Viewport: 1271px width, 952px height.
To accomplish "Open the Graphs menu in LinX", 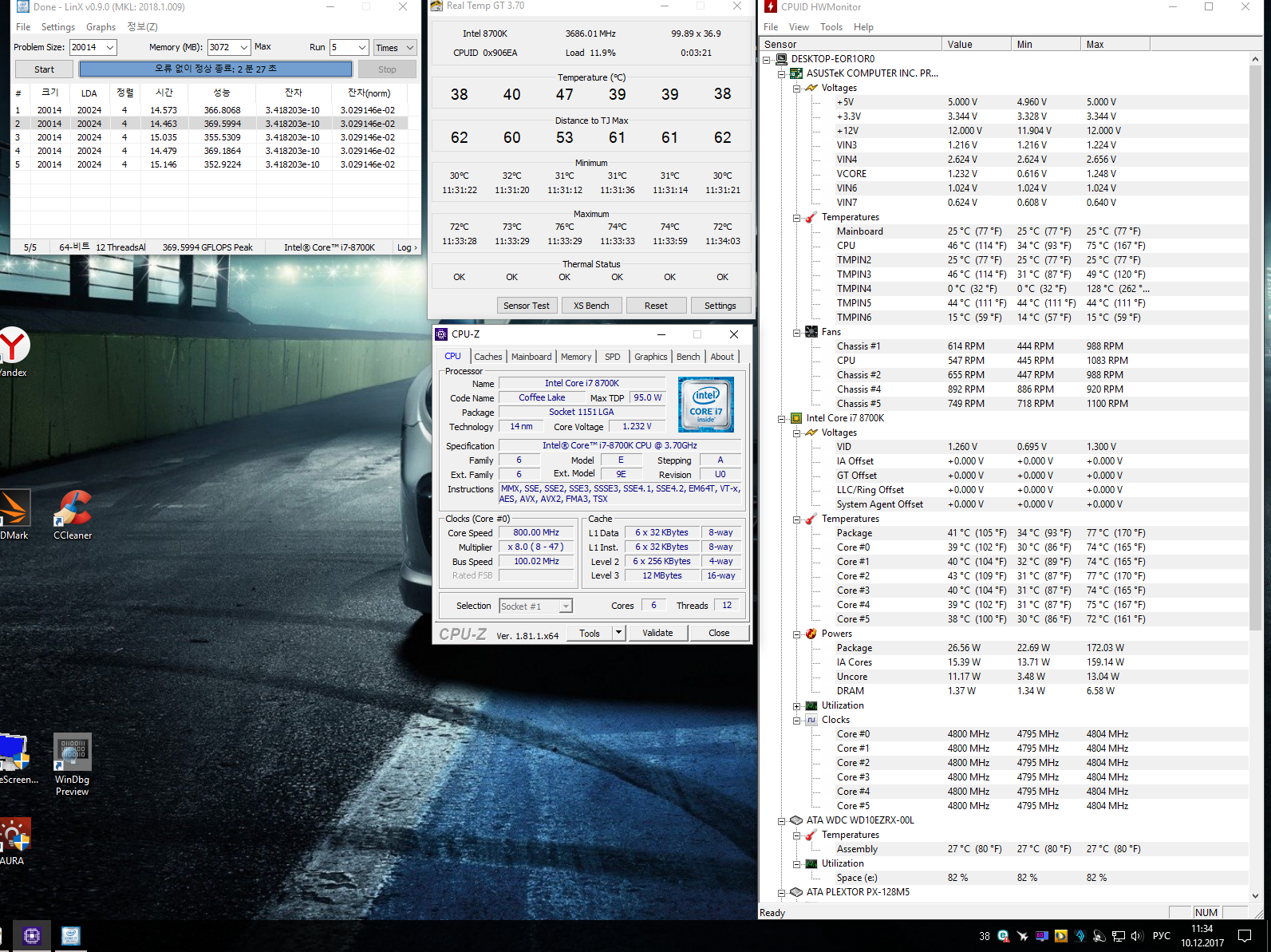I will point(101,27).
